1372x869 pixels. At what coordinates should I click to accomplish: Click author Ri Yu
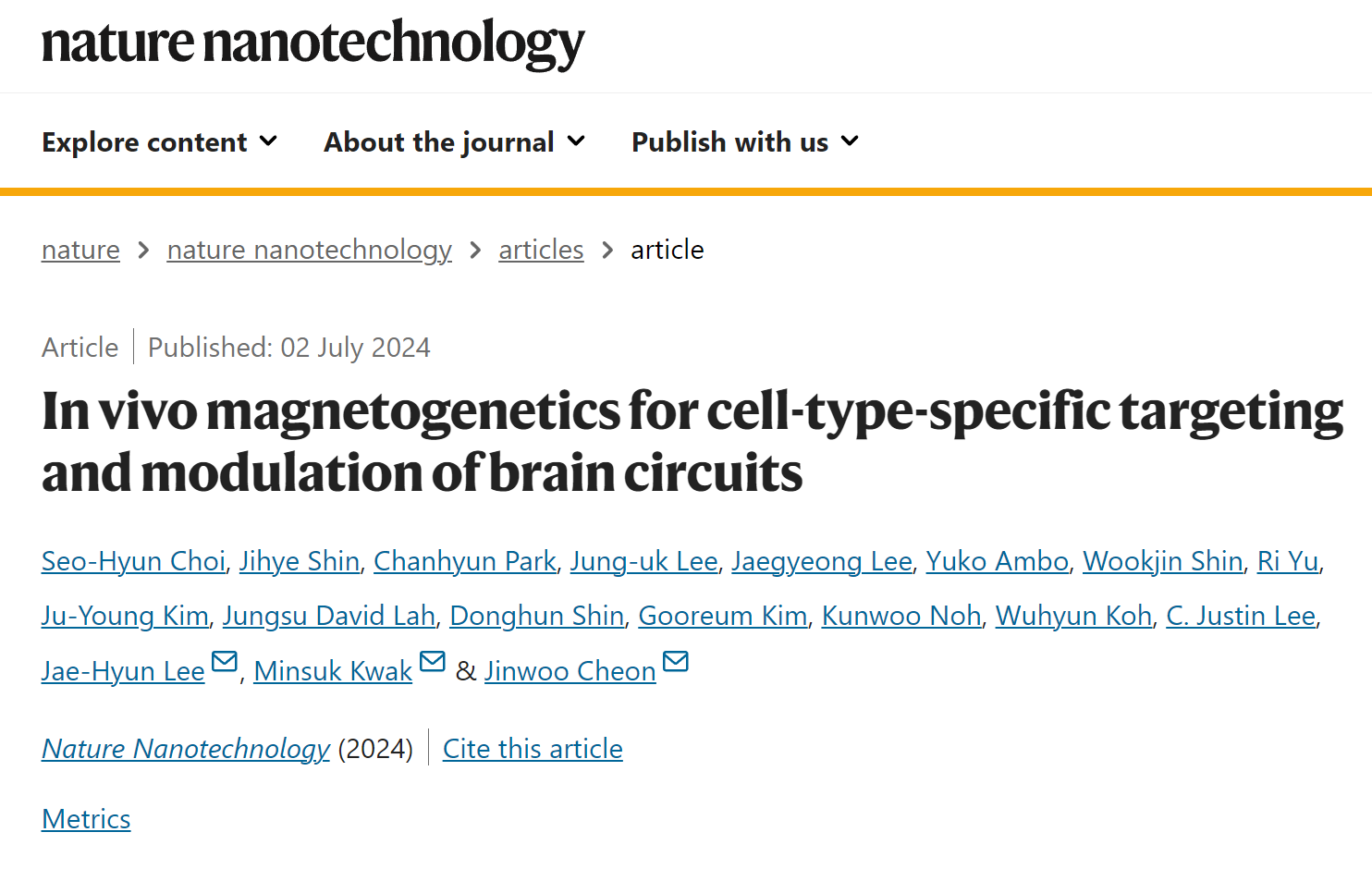(x=1287, y=561)
